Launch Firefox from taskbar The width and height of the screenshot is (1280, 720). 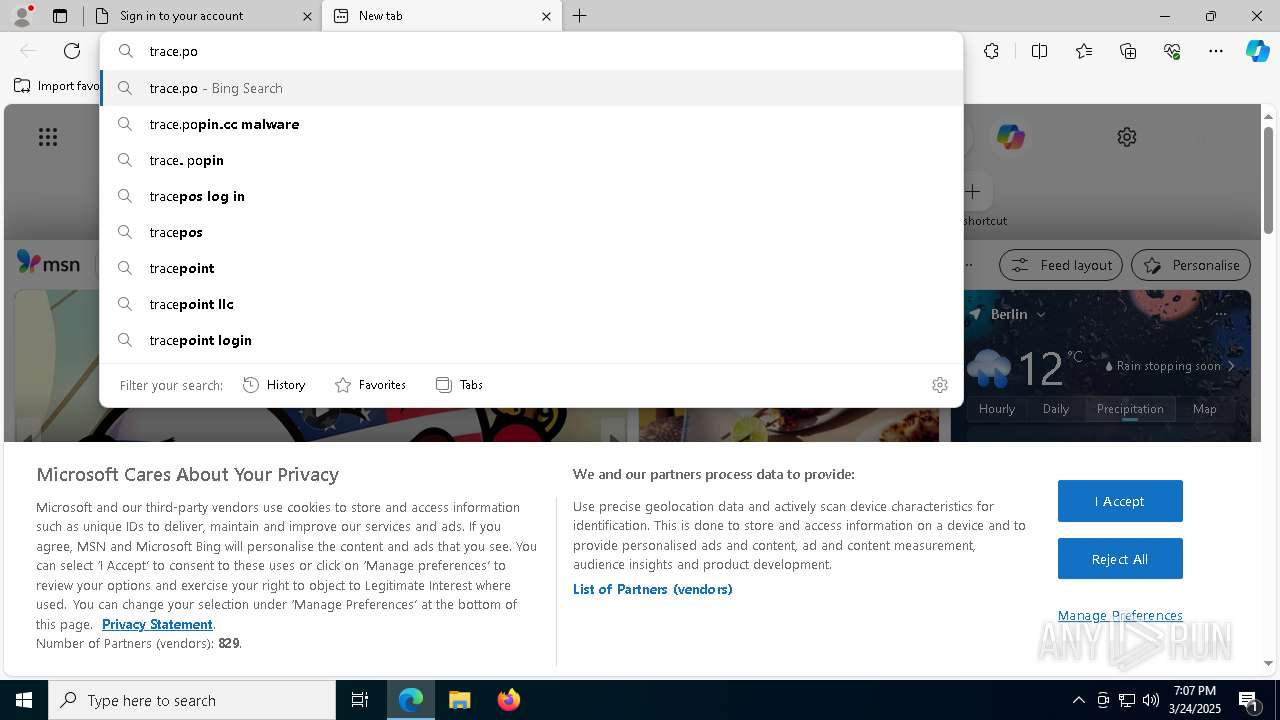pos(508,700)
